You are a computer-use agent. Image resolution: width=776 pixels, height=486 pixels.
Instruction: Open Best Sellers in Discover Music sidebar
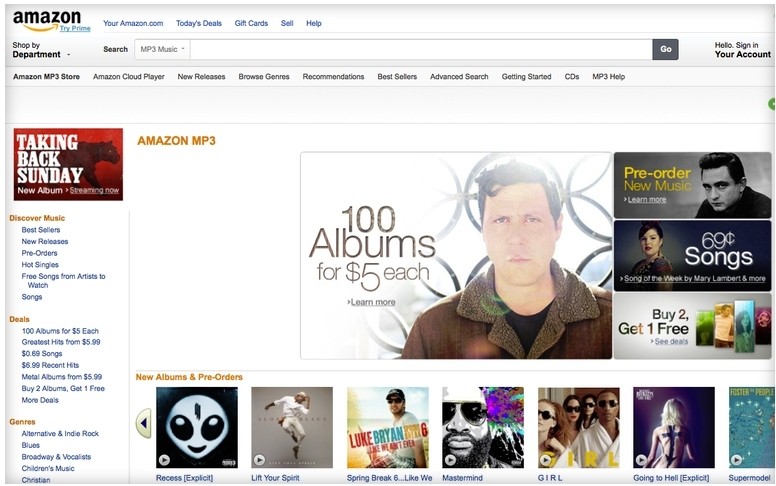coord(41,230)
